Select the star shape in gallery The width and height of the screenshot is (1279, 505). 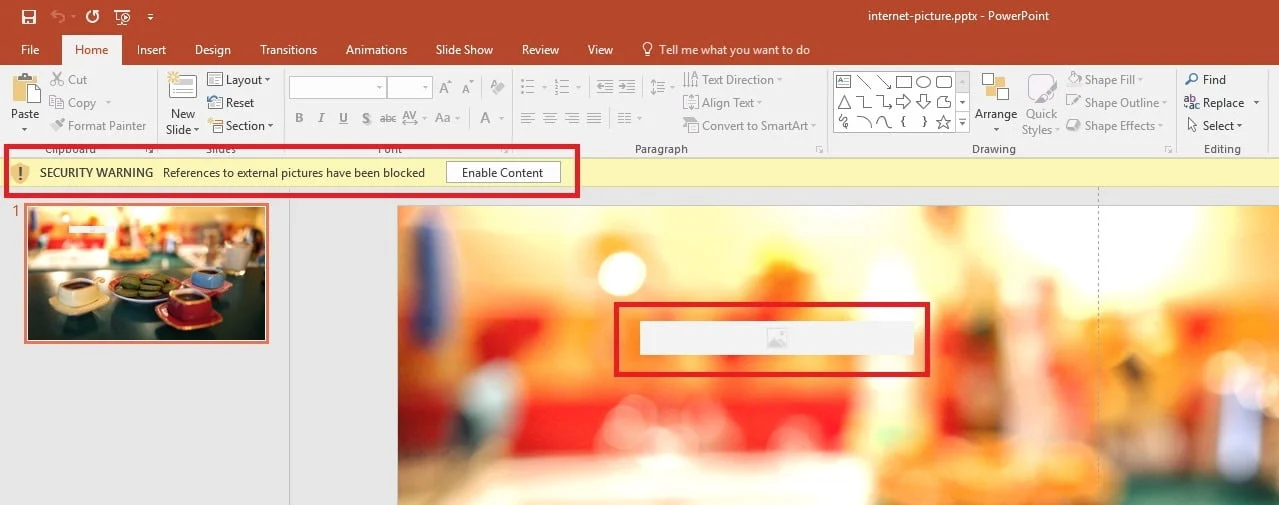tap(943, 122)
